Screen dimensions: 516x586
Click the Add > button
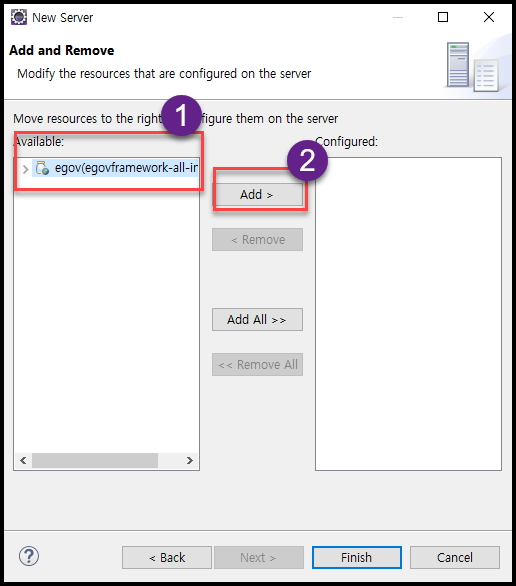tap(257, 194)
